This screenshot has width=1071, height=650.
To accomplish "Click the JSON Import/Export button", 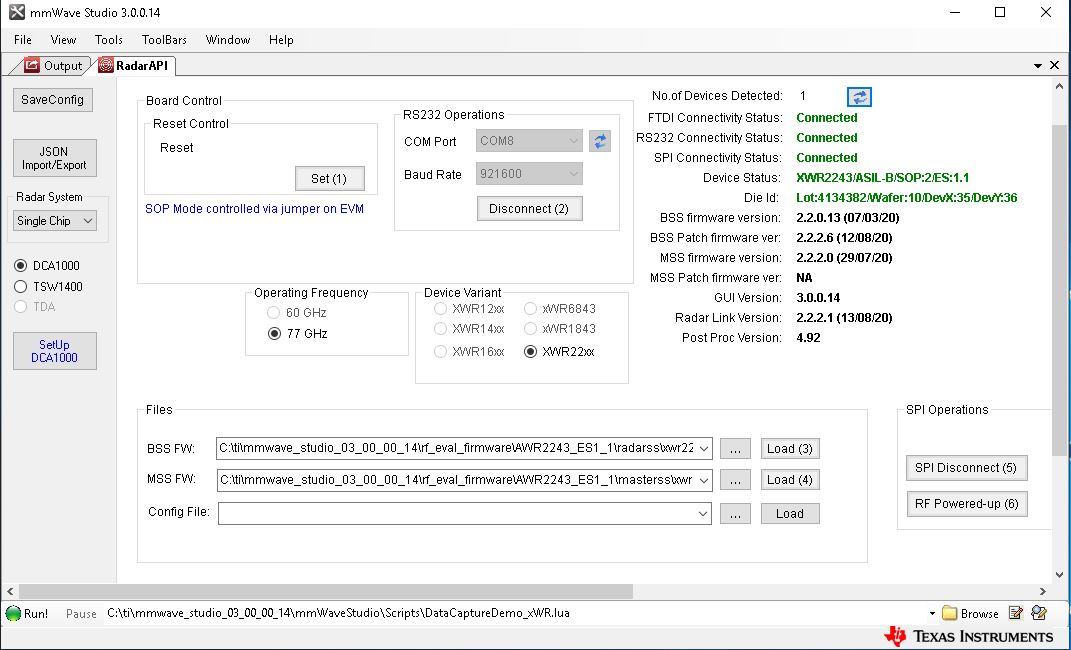I will coord(55,158).
